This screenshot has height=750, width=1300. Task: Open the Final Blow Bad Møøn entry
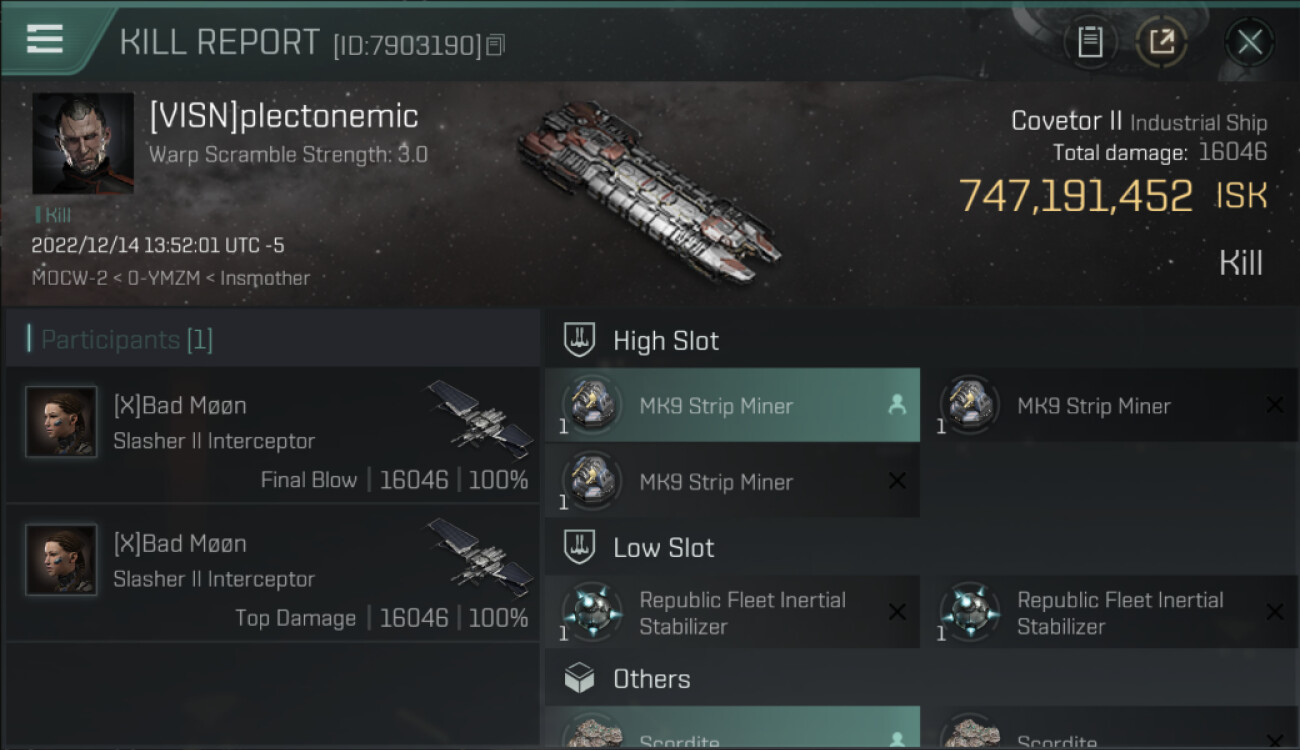click(x=272, y=434)
